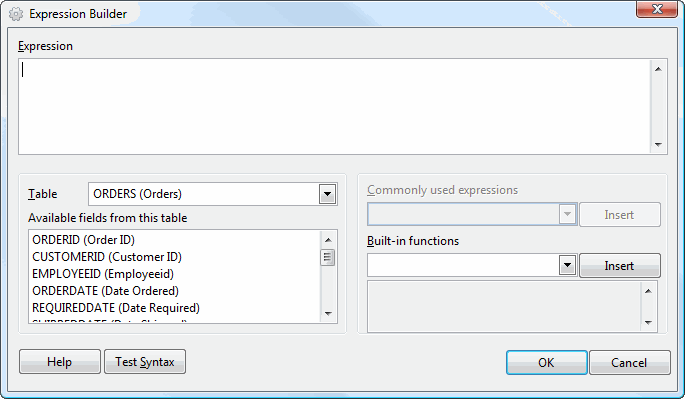Image resolution: width=685 pixels, height=399 pixels.
Task: Click the Expression Builder gear icon in title bar
Action: (16, 14)
